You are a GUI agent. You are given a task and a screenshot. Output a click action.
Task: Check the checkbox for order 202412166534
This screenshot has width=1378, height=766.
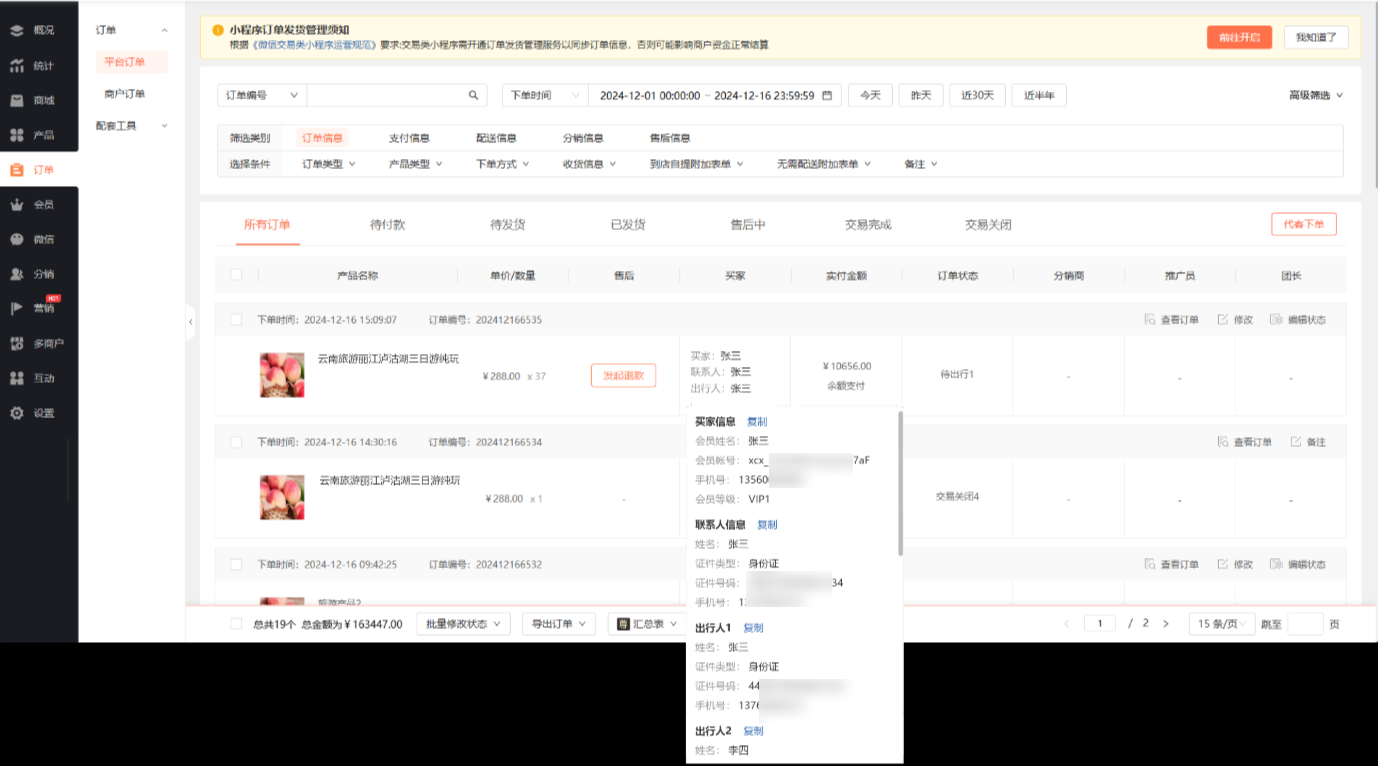[236, 442]
